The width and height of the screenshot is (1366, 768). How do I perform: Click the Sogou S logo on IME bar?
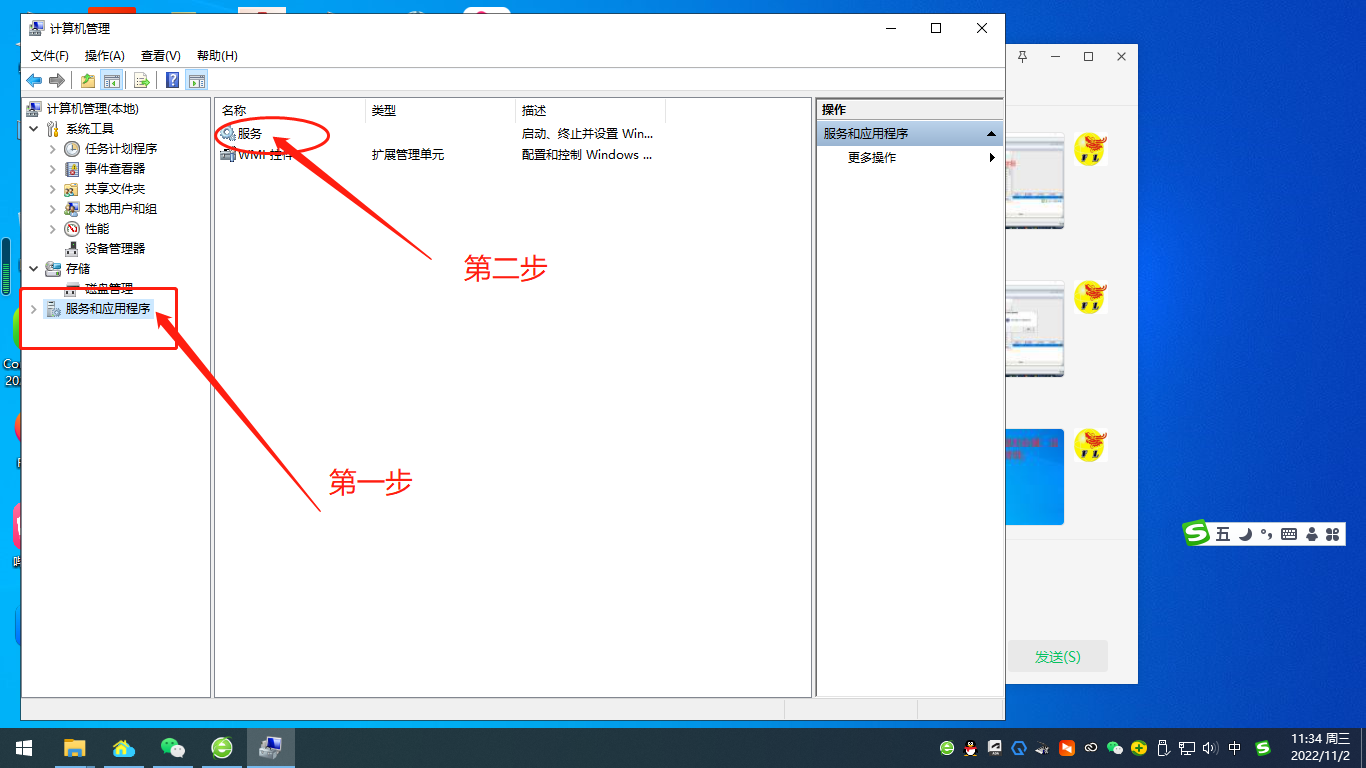click(1197, 534)
